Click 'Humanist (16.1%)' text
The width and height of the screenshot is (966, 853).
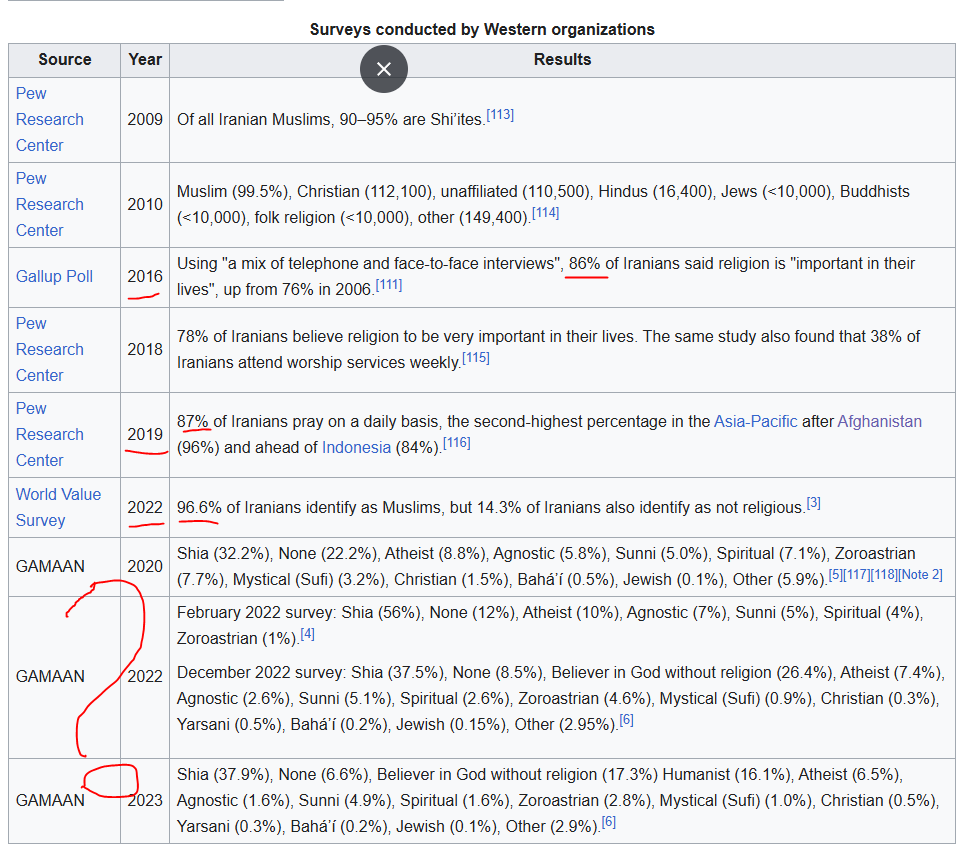[726, 775]
